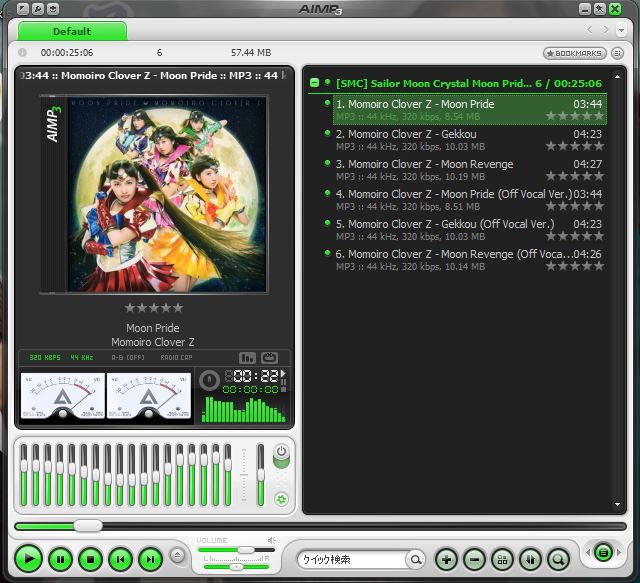
Task: Open the playlist rearrange (two-arrow) button
Action: pos(530,560)
